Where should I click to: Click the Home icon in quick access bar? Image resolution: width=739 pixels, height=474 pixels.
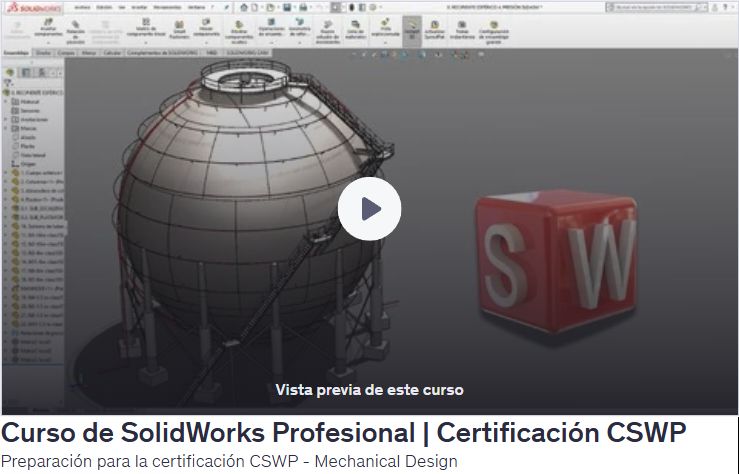[x=244, y=8]
